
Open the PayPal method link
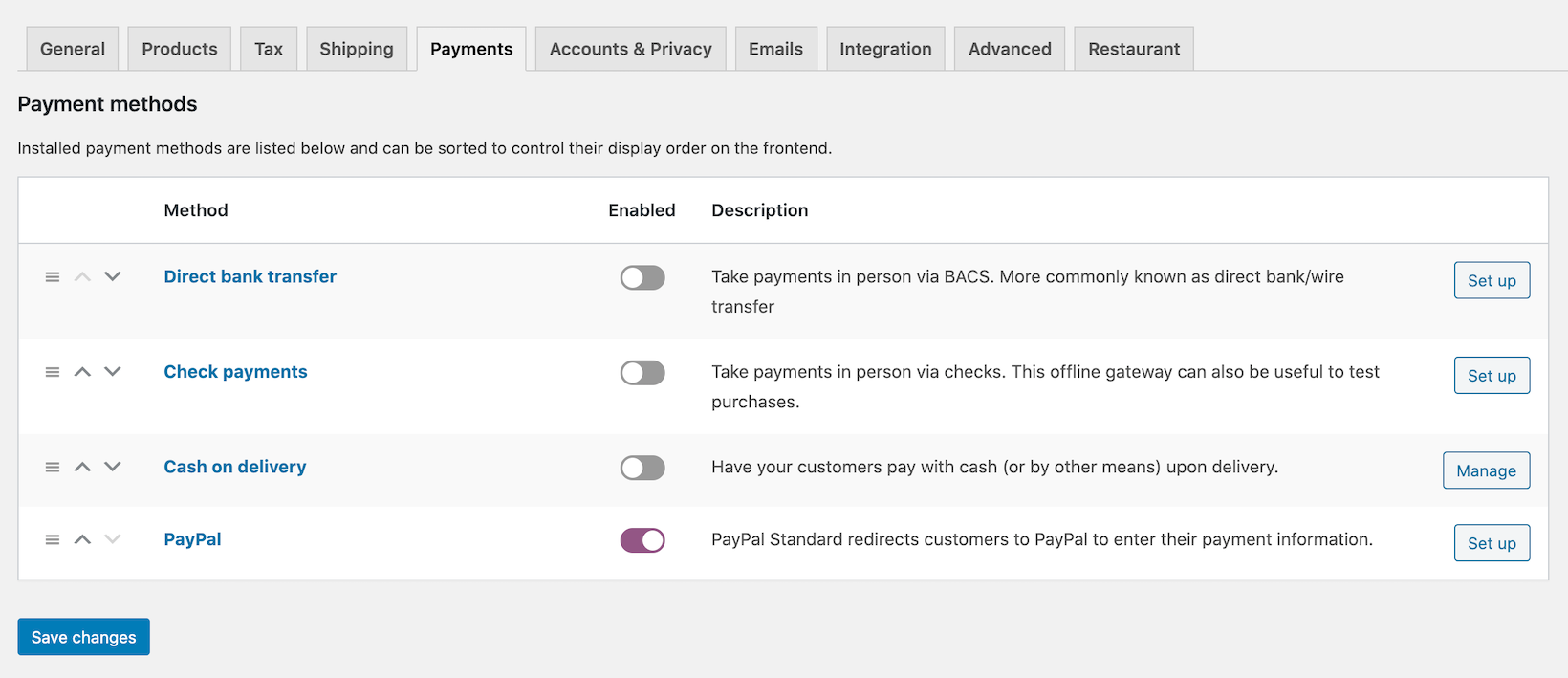(x=191, y=539)
